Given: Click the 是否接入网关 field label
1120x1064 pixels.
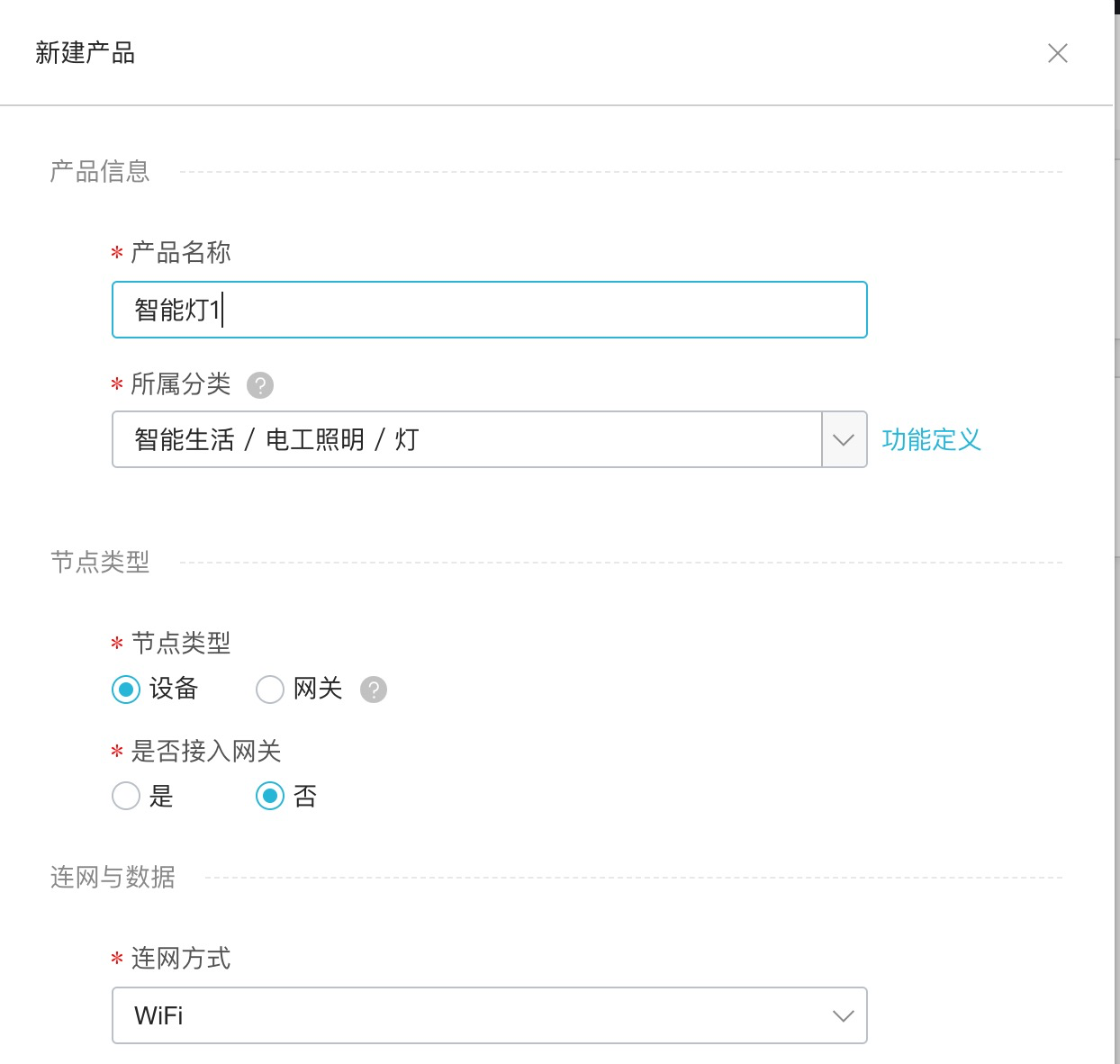Looking at the screenshot, I should [x=206, y=751].
